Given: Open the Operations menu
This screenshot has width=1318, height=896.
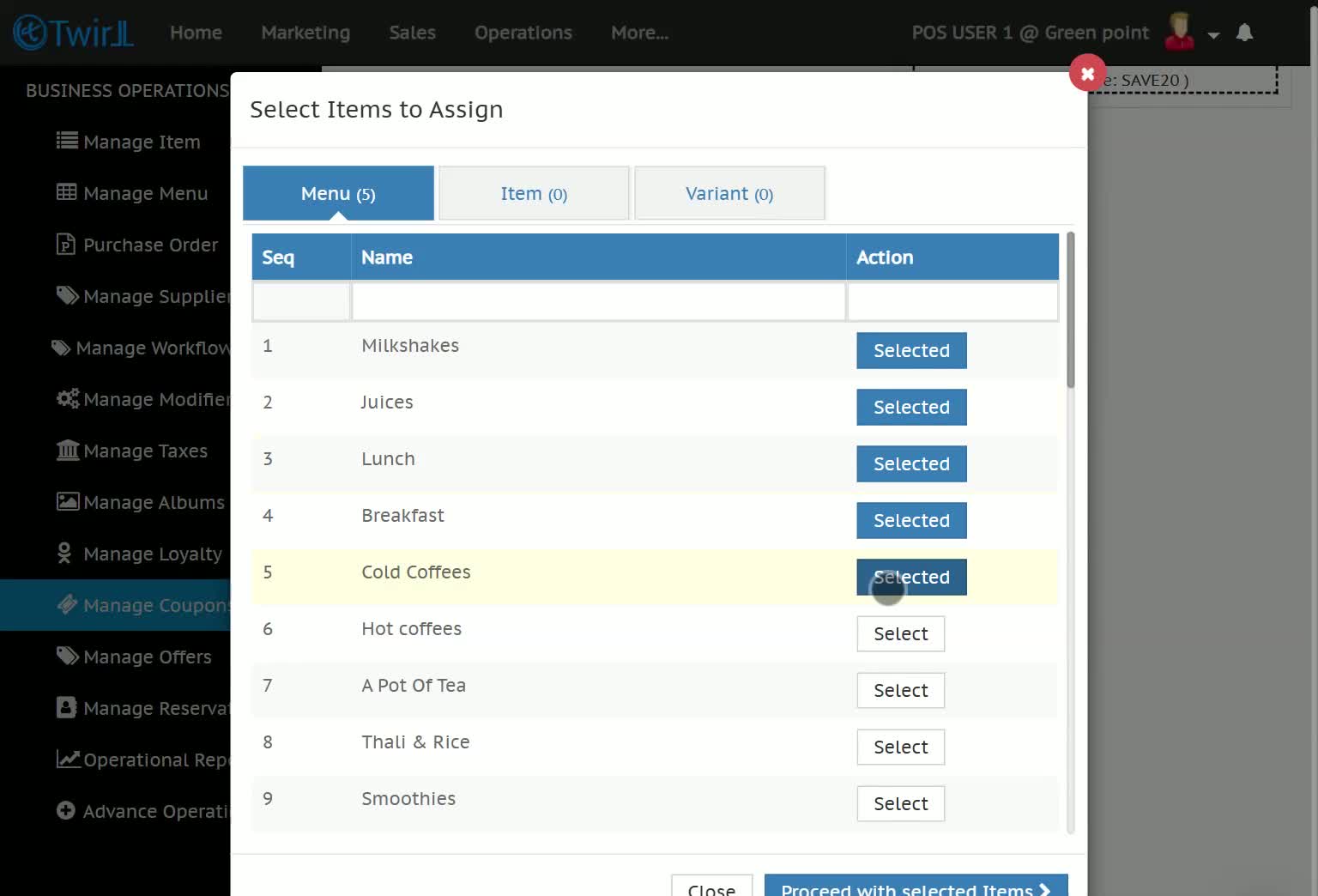Looking at the screenshot, I should (523, 33).
